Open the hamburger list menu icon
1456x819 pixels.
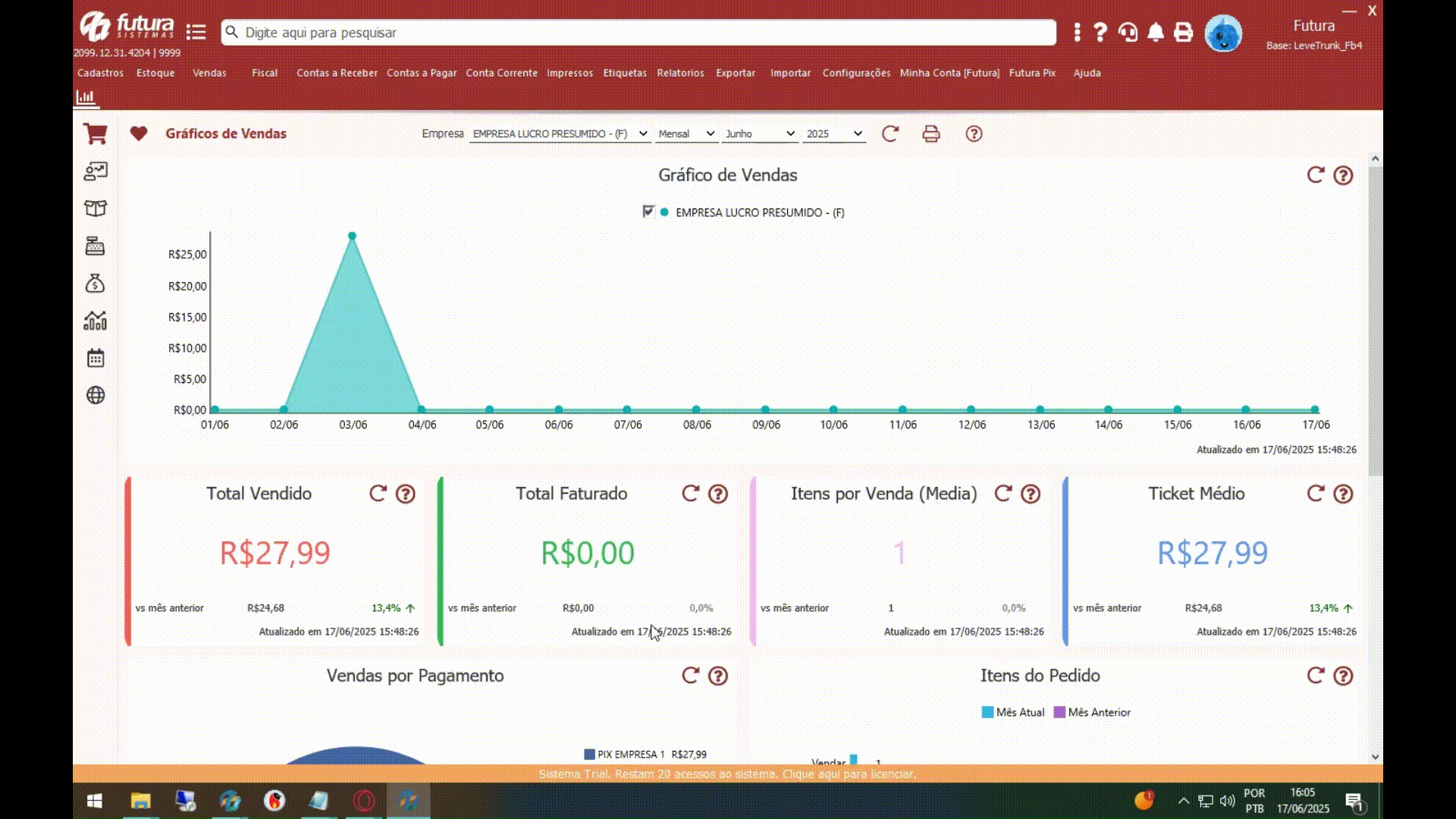[196, 32]
